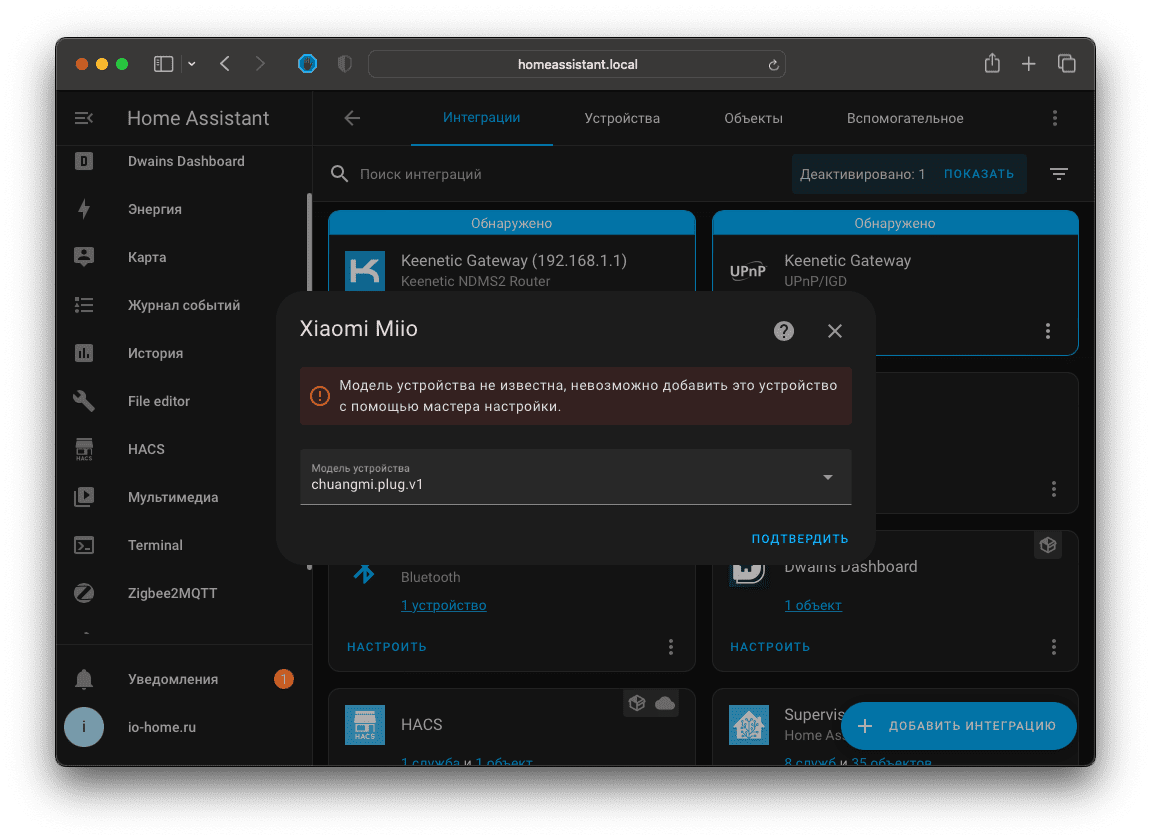The height and width of the screenshot is (840, 1151).
Task: Open Xiaomi Miio dialog help
Action: pyautogui.click(x=784, y=331)
